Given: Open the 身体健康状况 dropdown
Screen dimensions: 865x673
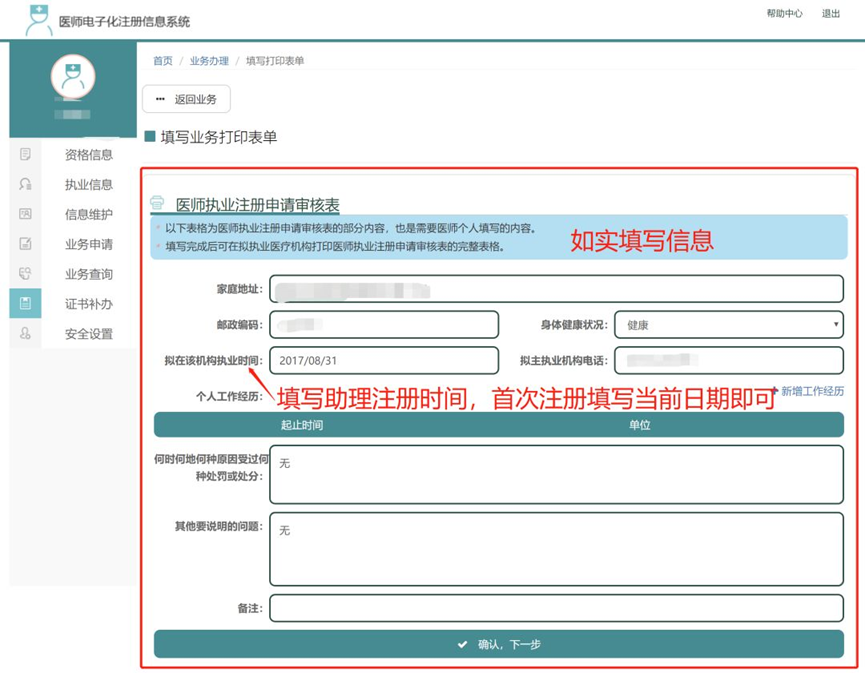Looking at the screenshot, I should coord(728,325).
